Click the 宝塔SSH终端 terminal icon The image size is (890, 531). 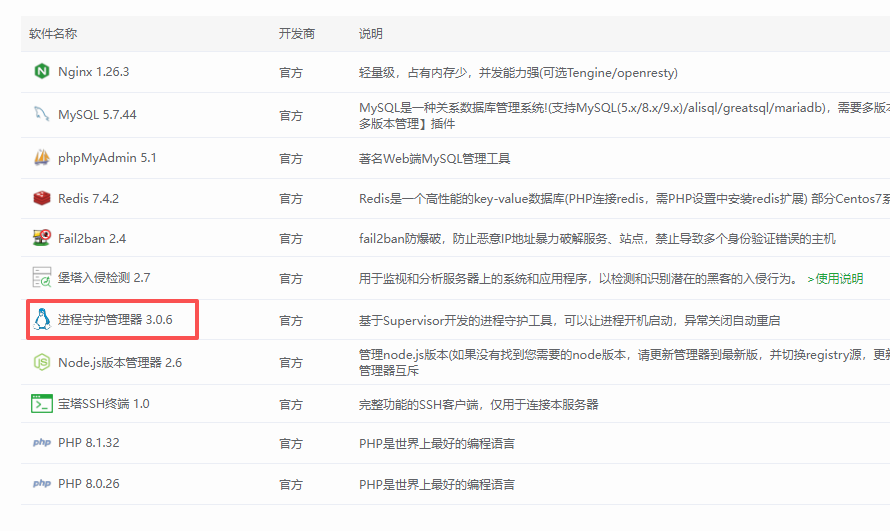click(41, 404)
